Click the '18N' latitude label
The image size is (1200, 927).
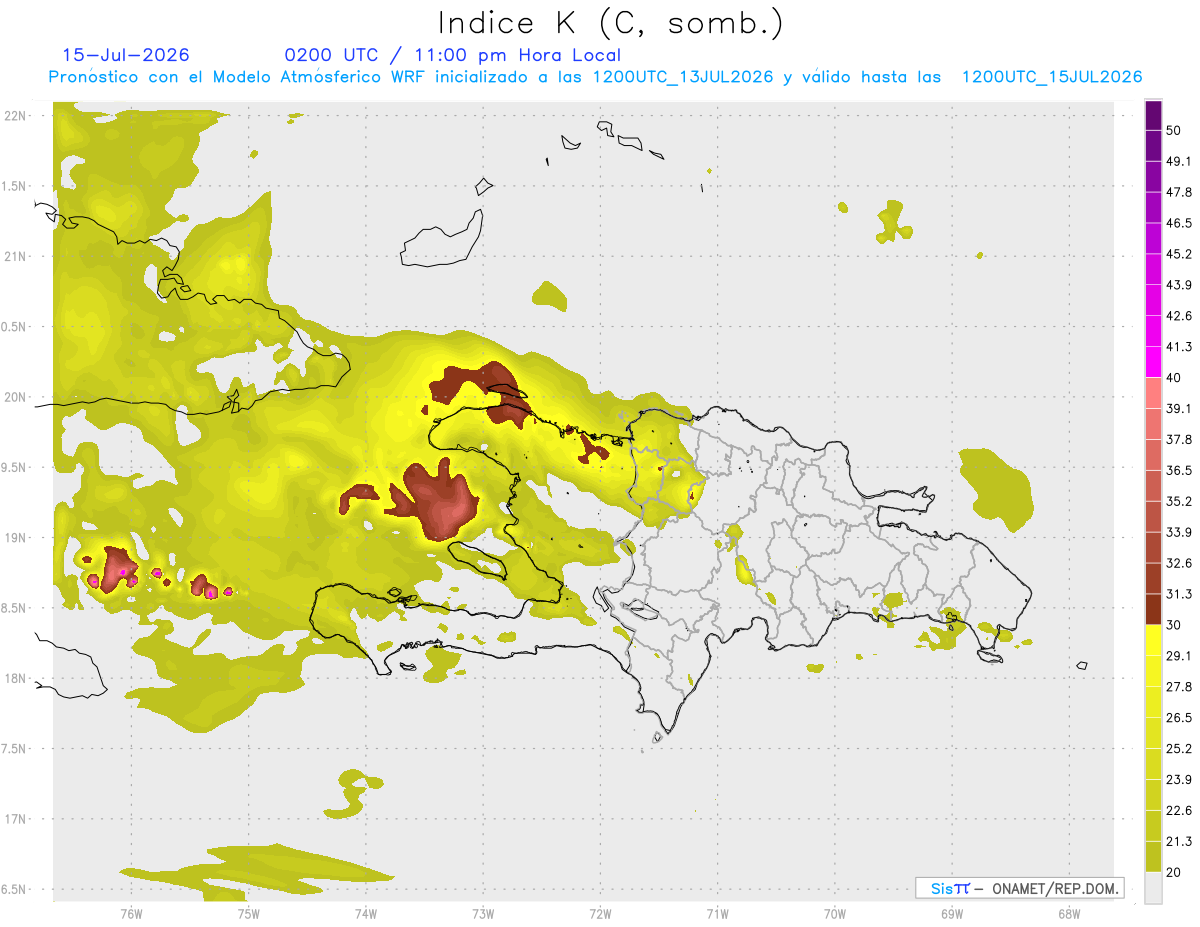[x=16, y=679]
